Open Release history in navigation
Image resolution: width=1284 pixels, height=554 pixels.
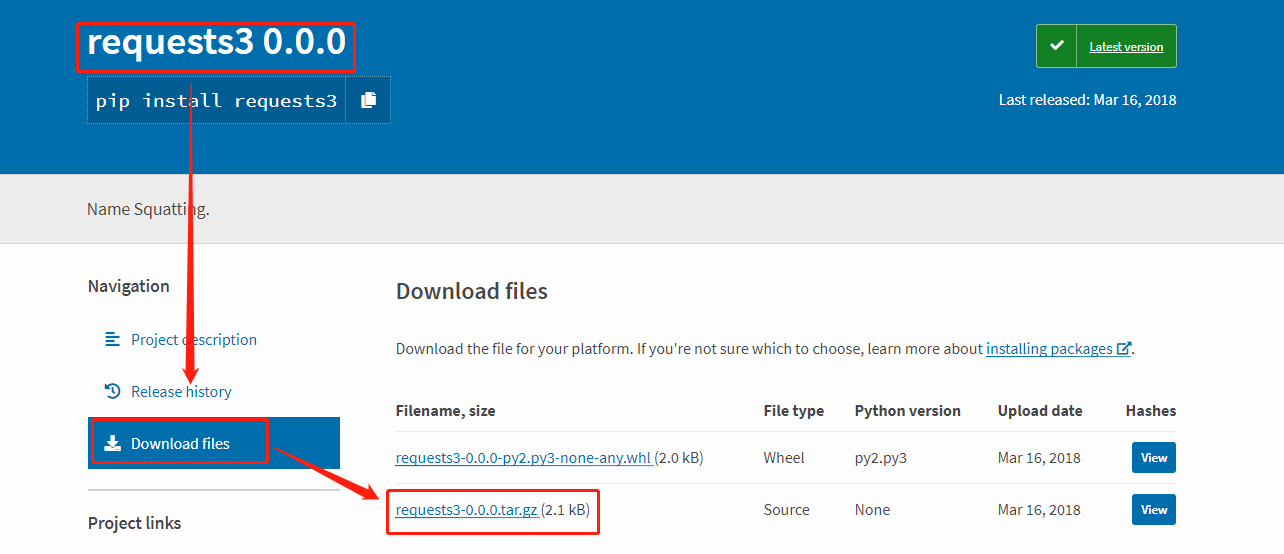tap(181, 391)
